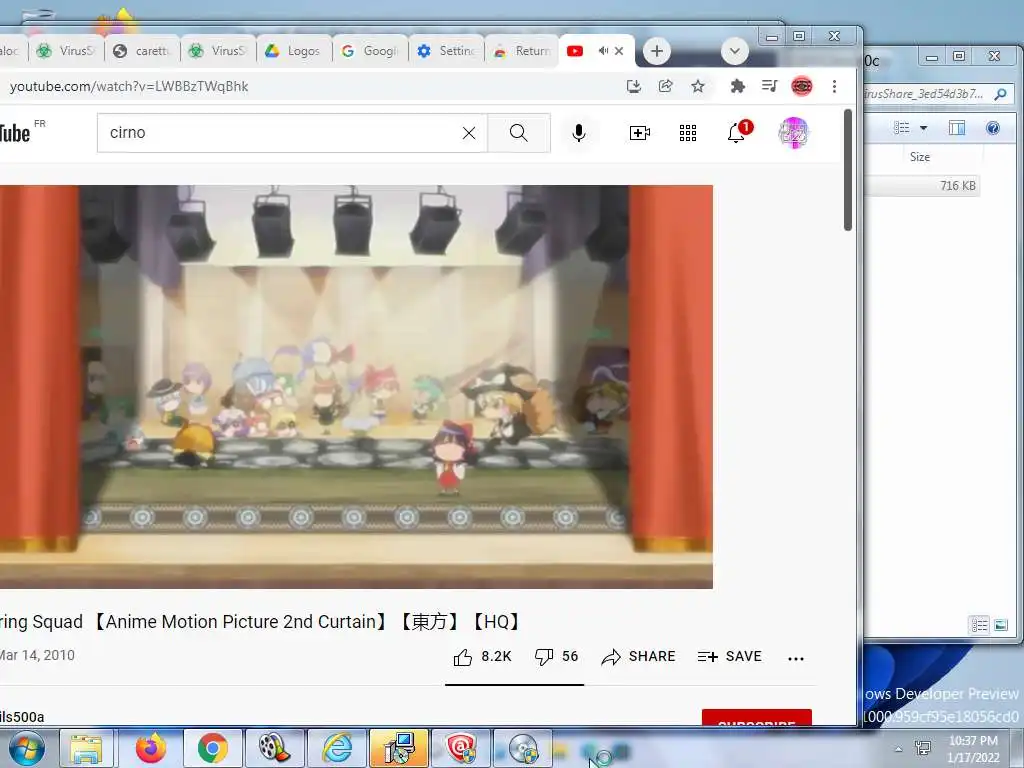Switch to the Settings tab
The image size is (1024, 768).
(447, 51)
